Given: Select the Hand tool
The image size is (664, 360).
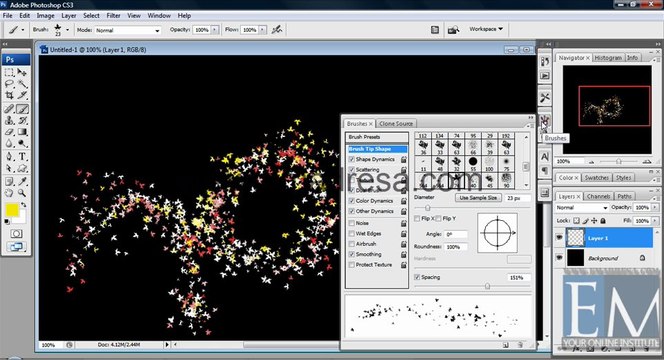Looking at the screenshot, I should click(9, 193).
